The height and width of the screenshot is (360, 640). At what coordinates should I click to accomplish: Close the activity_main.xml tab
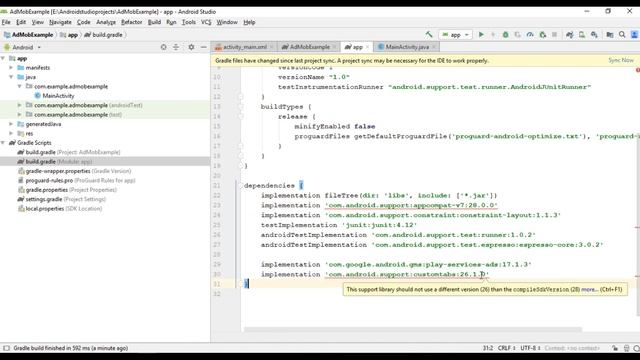tap(271, 47)
